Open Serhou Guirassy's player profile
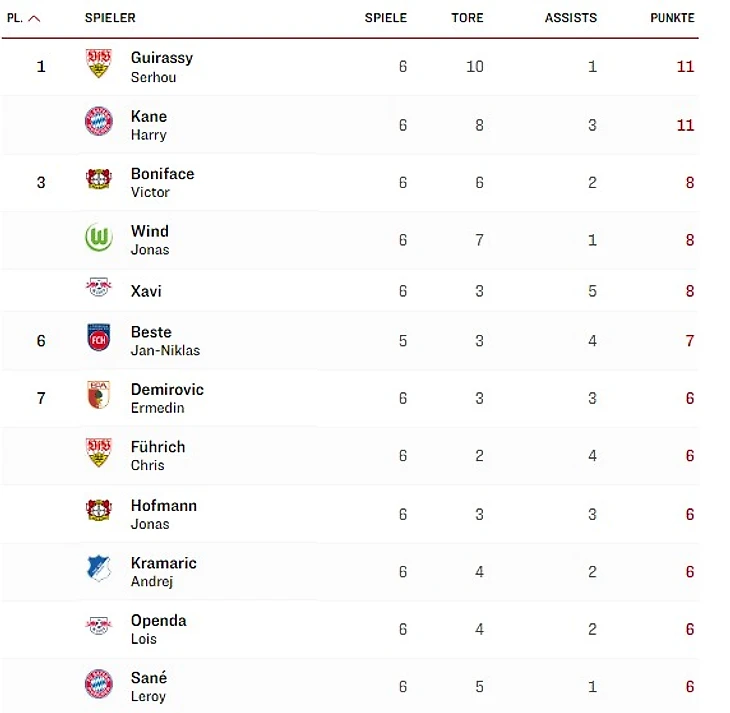This screenshot has height=713, width=730. 161,66
